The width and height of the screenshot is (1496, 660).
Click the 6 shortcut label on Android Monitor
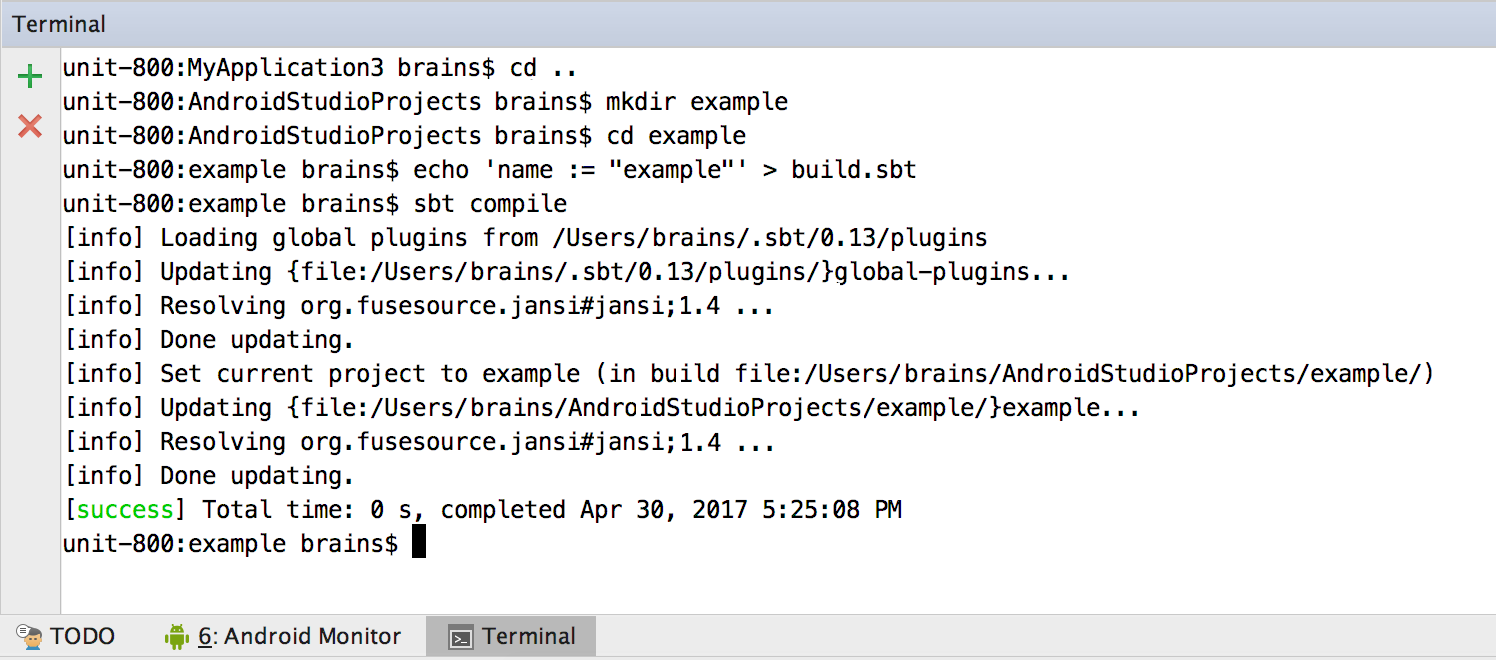(205, 635)
